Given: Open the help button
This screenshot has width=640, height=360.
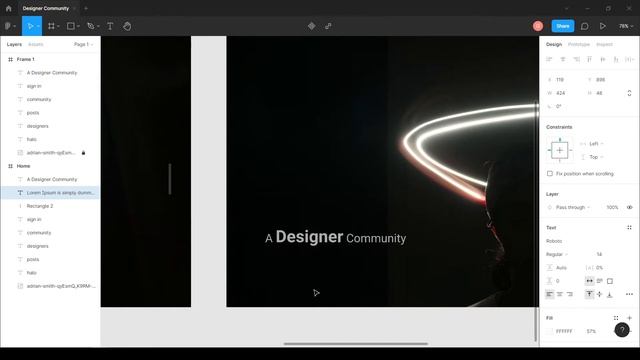Looking at the screenshot, I should click(x=622, y=330).
